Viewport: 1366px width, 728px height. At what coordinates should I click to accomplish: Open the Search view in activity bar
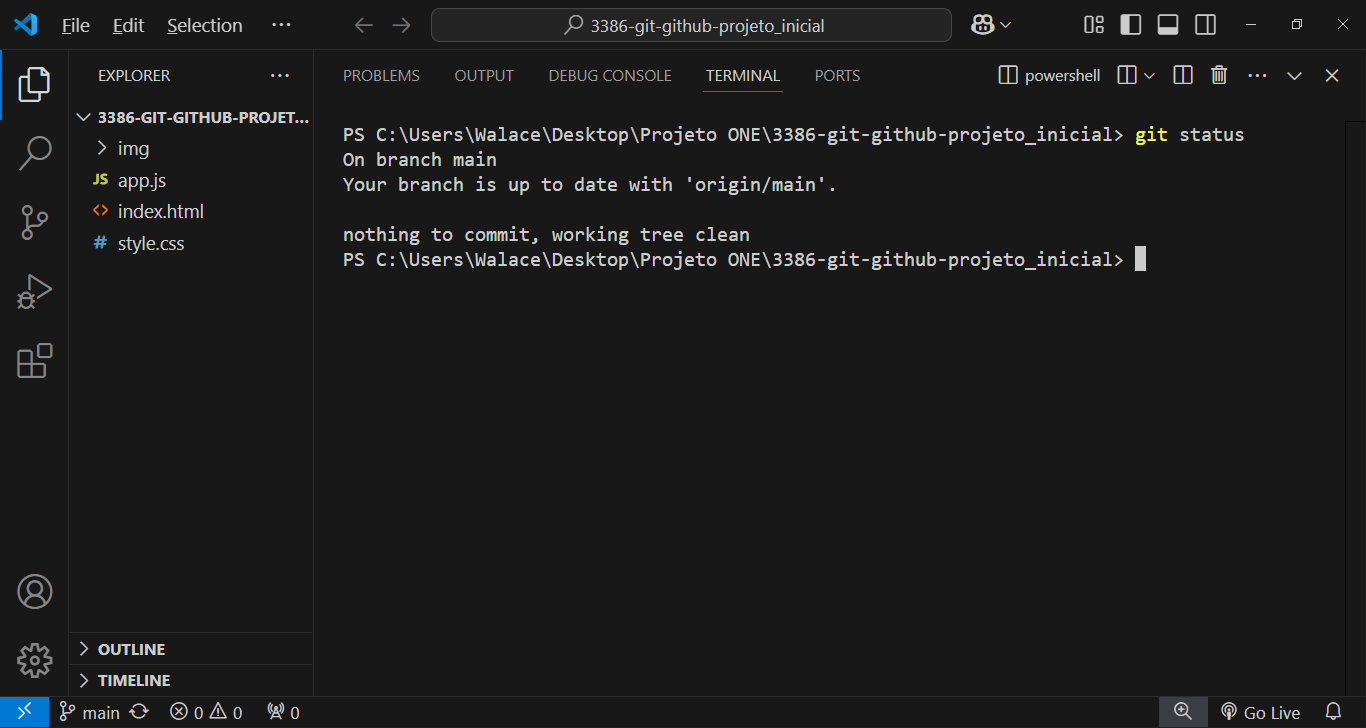click(x=34, y=153)
